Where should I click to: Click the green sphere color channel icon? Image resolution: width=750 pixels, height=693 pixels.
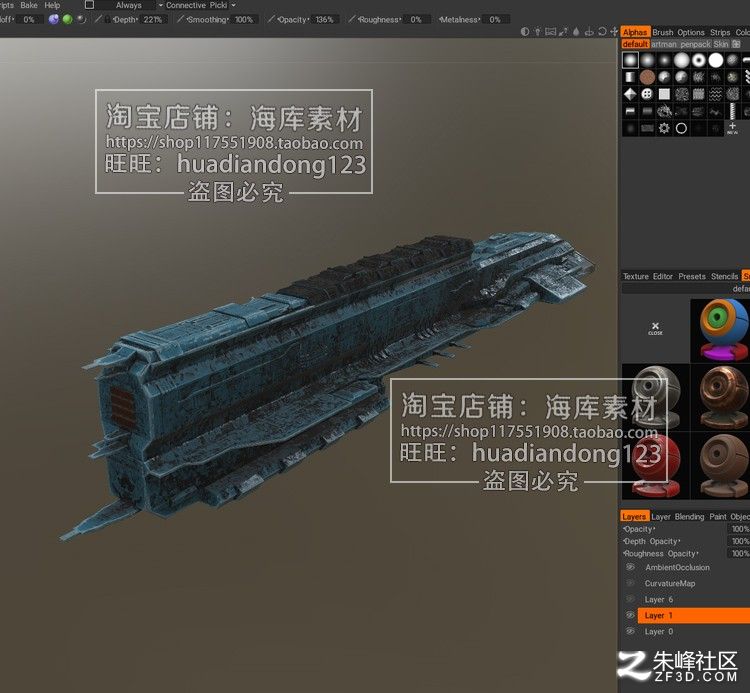click(67, 19)
